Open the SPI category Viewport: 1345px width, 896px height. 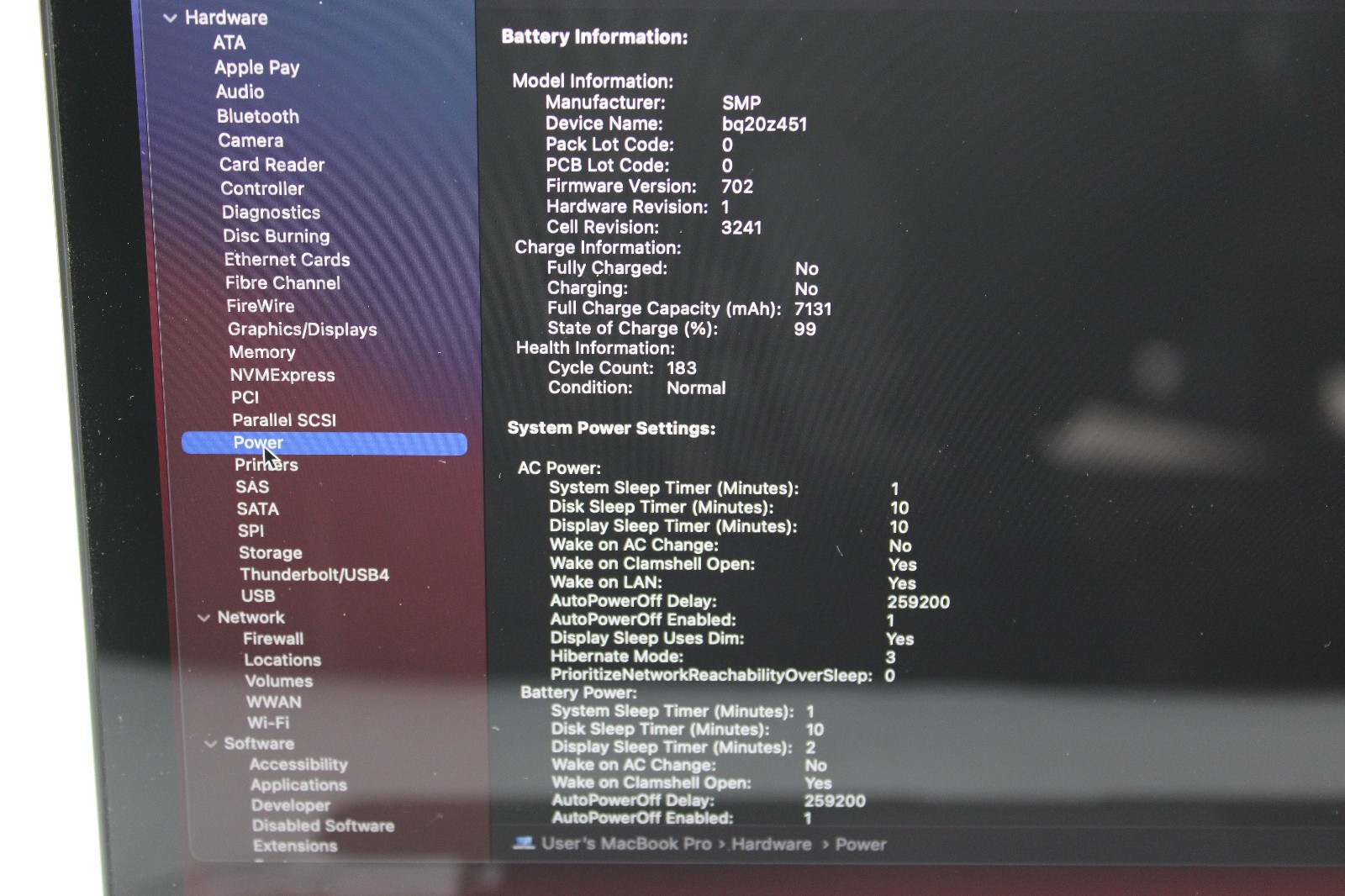click(251, 530)
